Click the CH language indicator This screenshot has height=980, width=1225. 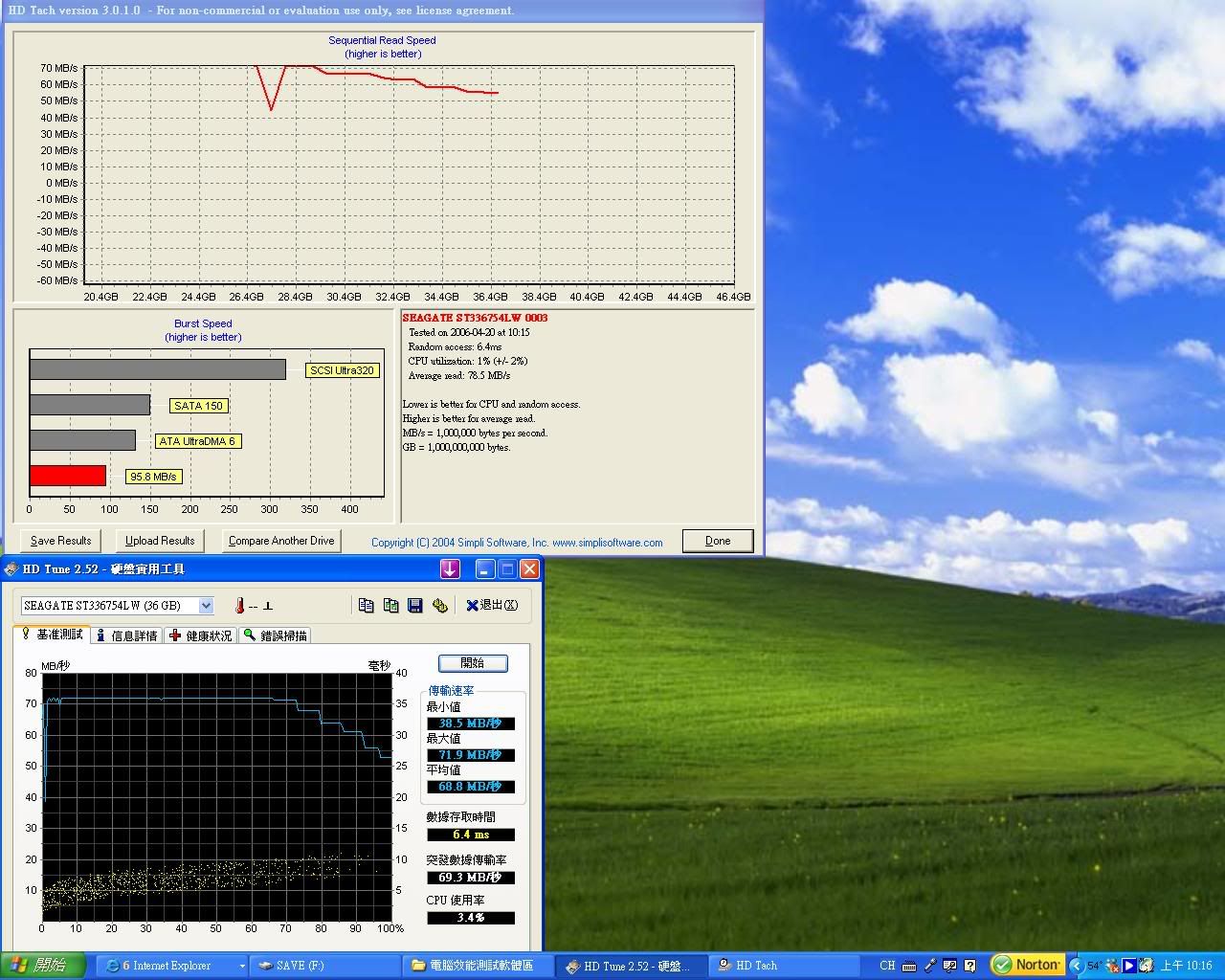pos(887,966)
